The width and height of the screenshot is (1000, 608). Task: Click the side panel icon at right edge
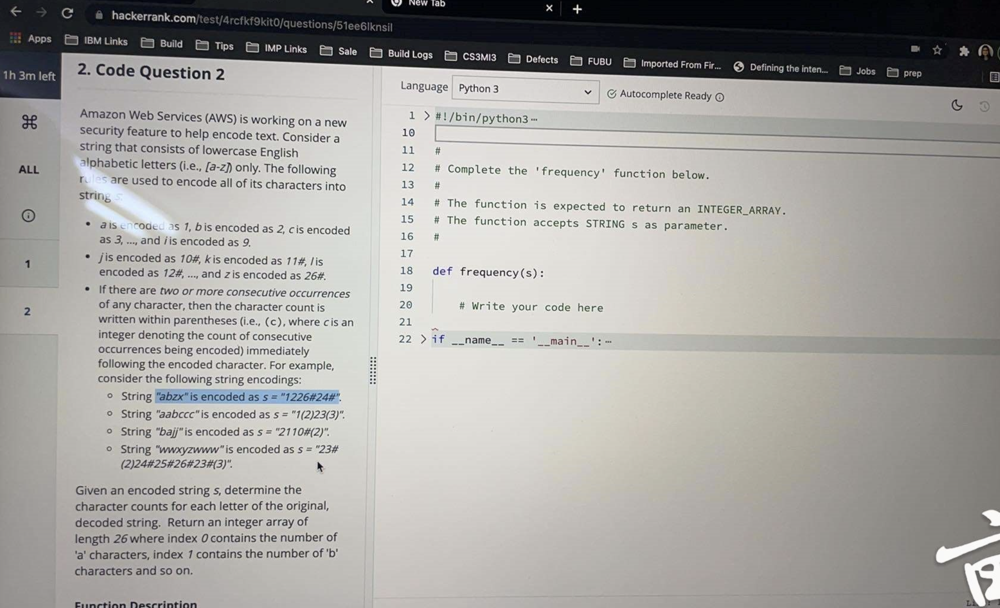point(994,77)
